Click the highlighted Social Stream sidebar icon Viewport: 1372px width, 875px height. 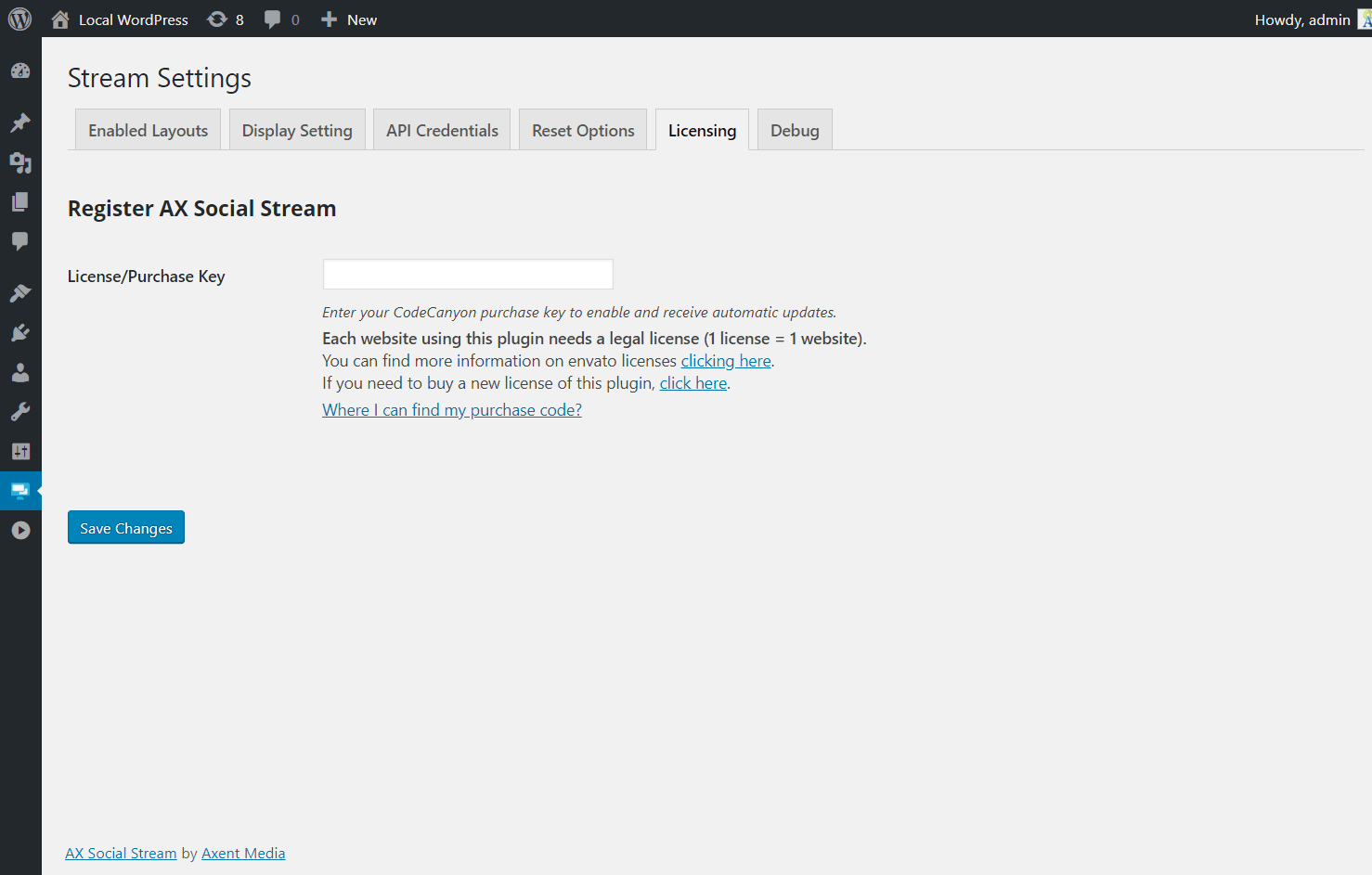coord(20,491)
